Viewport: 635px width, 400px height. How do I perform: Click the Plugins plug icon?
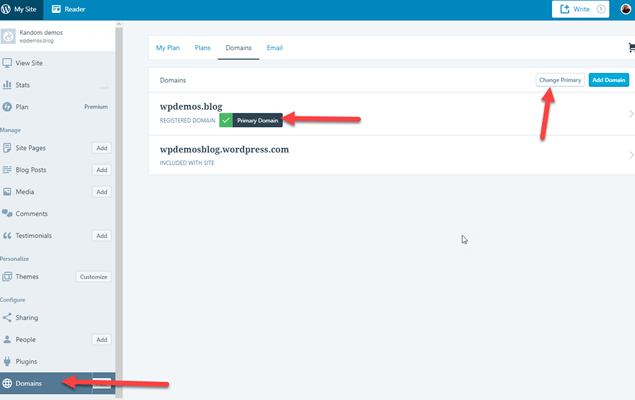click(7, 361)
